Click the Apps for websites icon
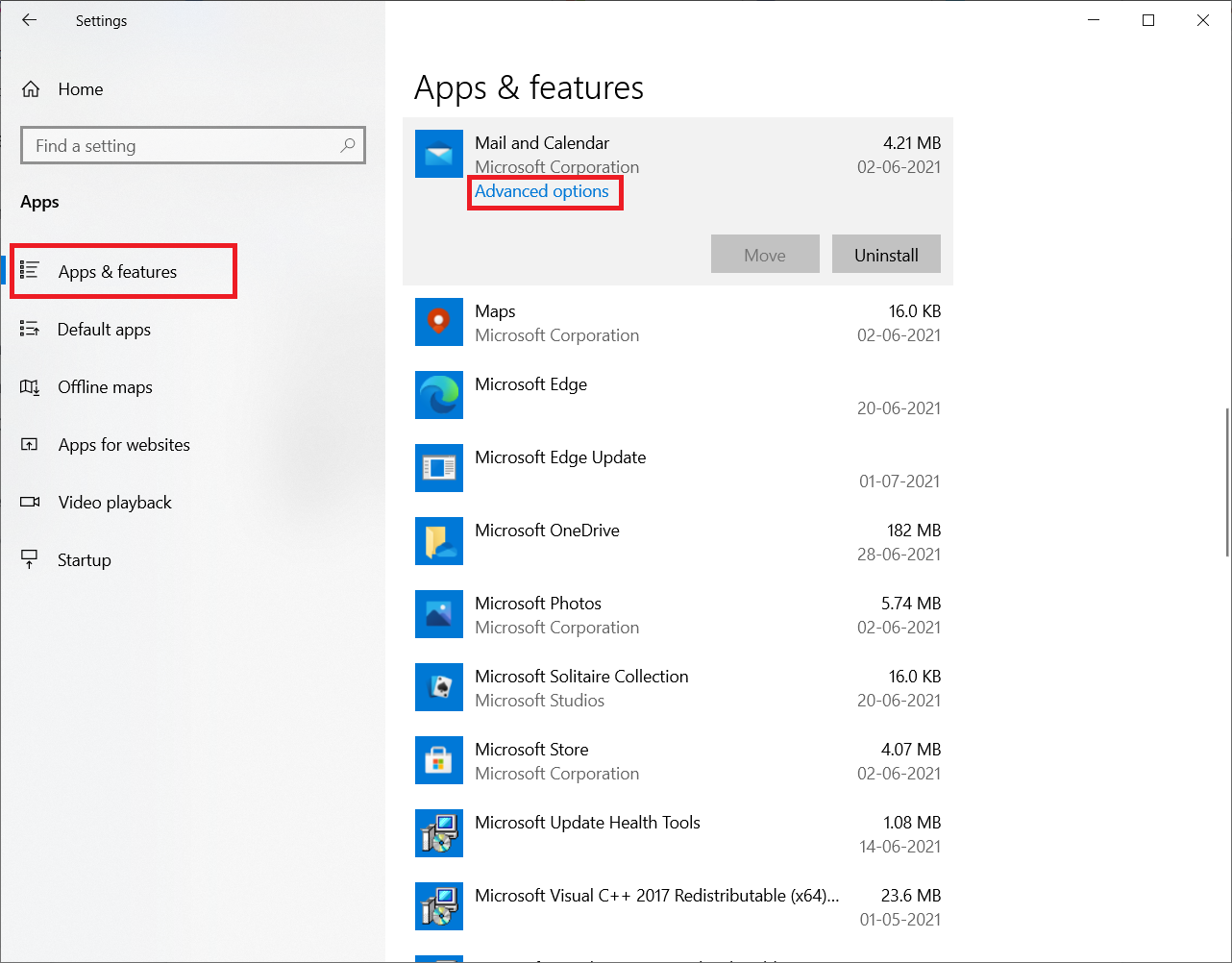 [30, 444]
